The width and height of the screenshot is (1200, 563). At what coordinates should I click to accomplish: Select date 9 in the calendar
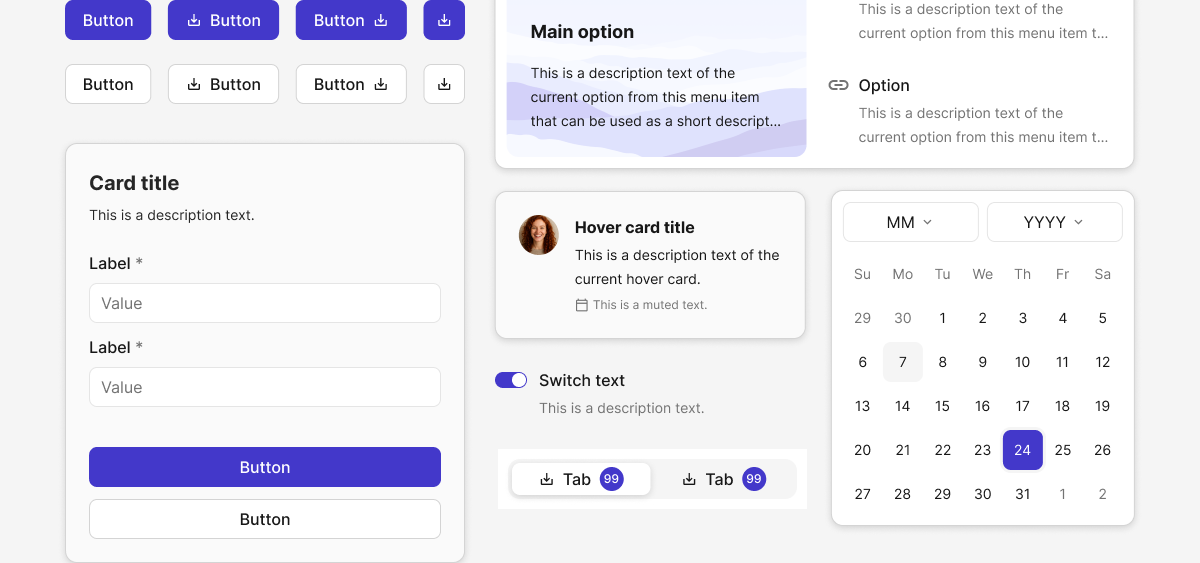point(983,362)
